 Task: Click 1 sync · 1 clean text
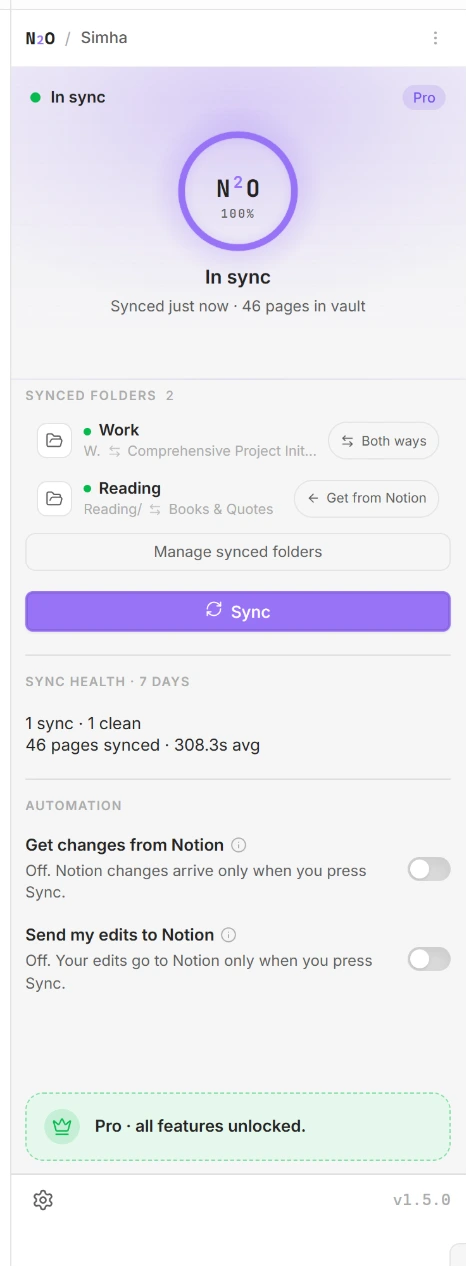(x=83, y=723)
